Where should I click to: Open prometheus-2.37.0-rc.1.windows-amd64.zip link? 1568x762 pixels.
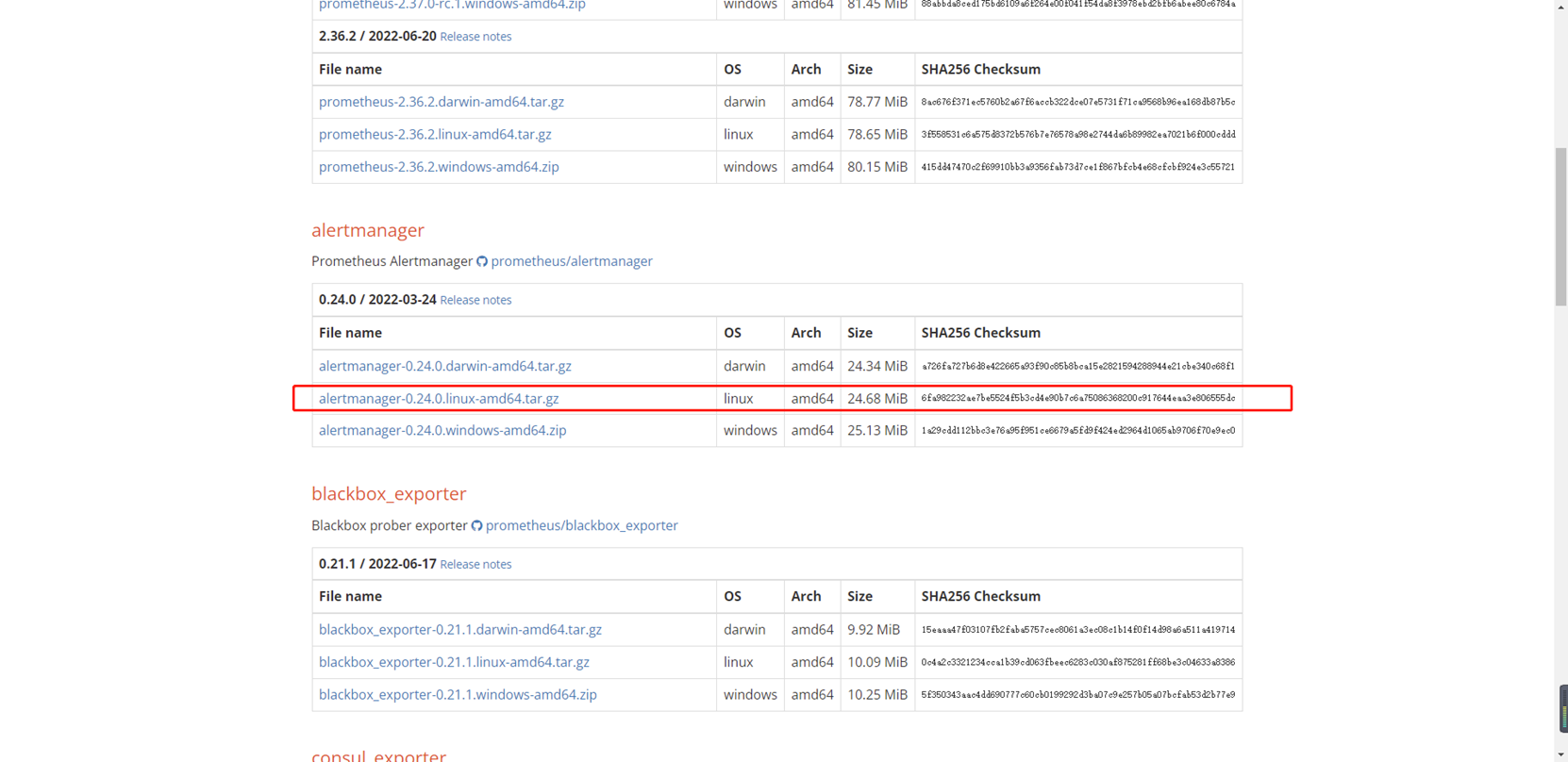tap(452, 6)
